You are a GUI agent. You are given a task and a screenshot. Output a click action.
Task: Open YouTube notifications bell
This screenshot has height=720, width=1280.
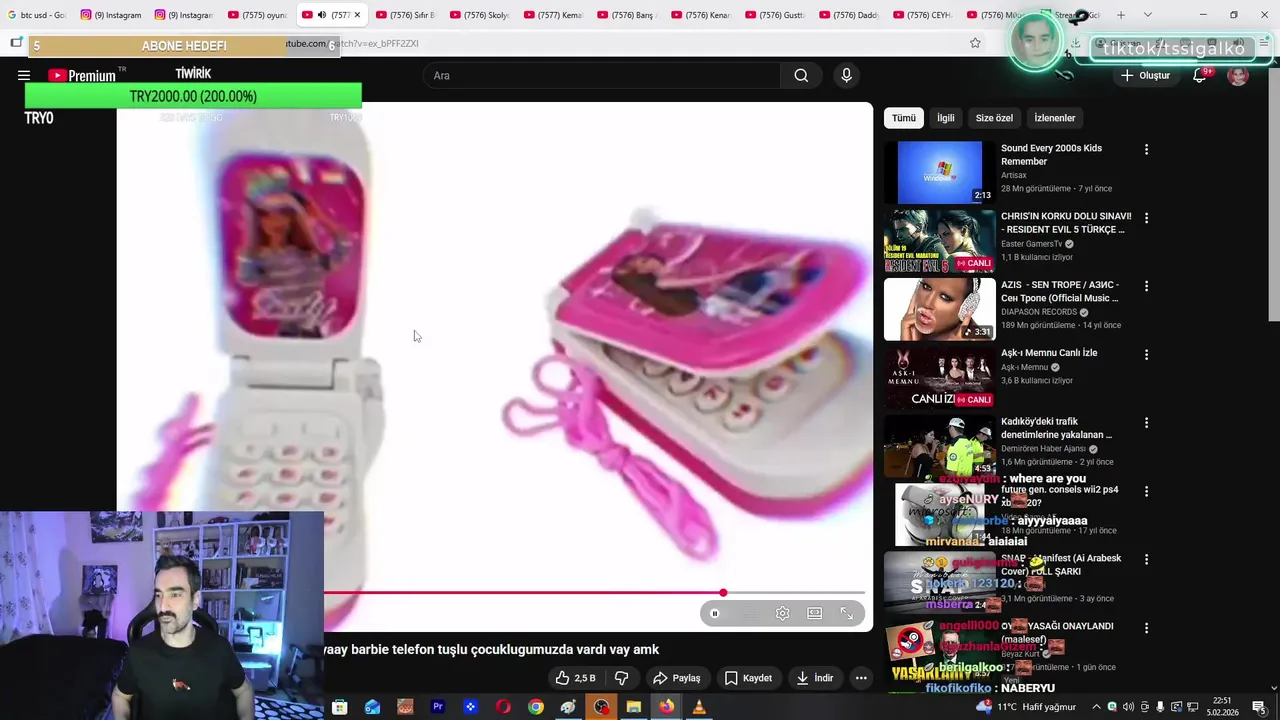point(1199,75)
